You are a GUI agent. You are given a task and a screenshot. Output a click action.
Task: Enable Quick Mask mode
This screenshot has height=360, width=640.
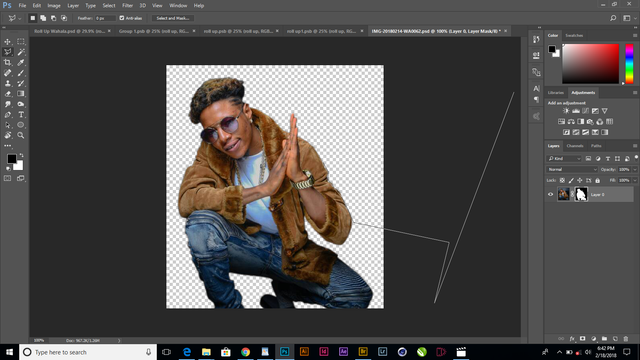(7, 178)
